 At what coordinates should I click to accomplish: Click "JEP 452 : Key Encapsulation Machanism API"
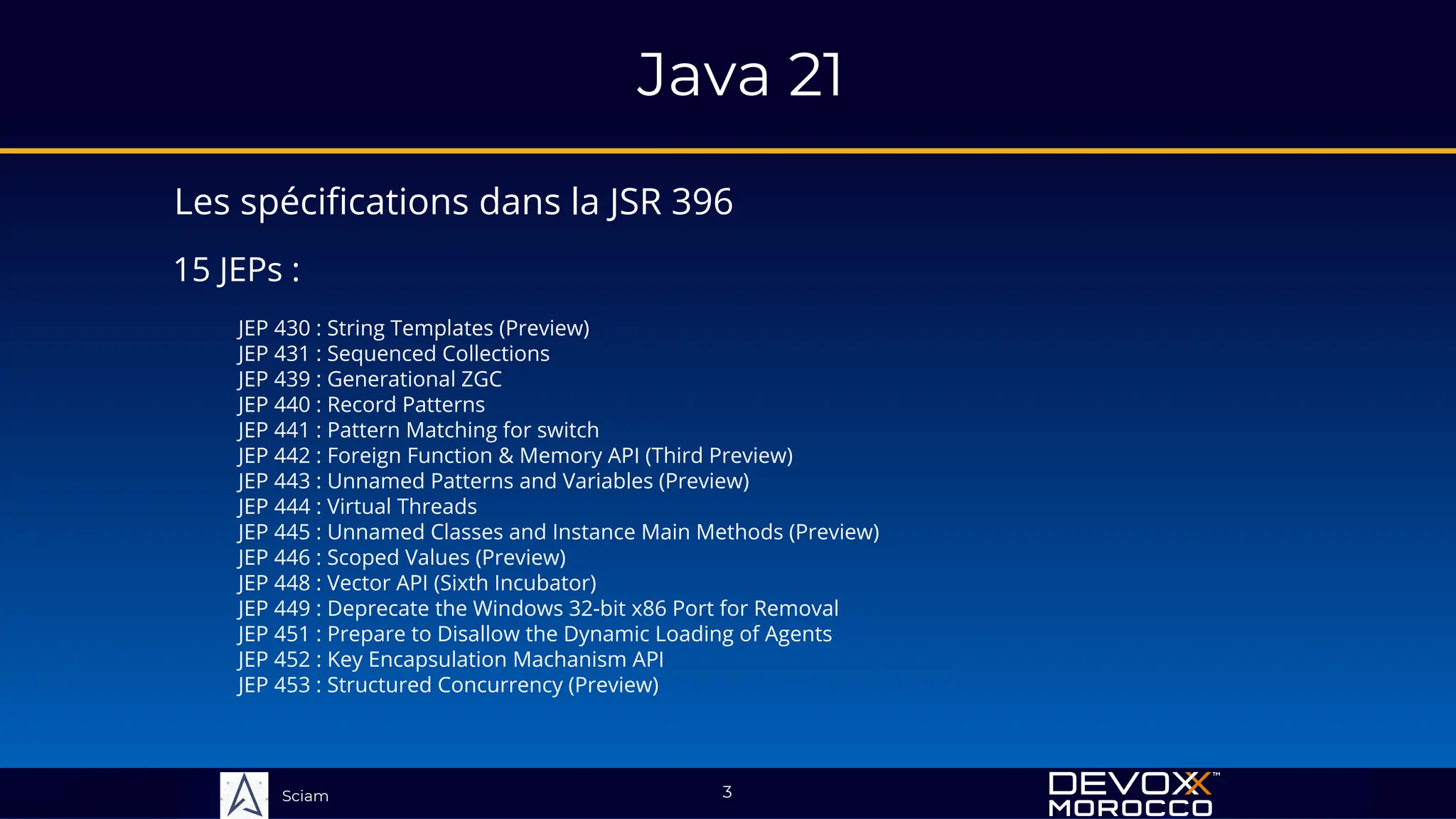click(x=451, y=660)
